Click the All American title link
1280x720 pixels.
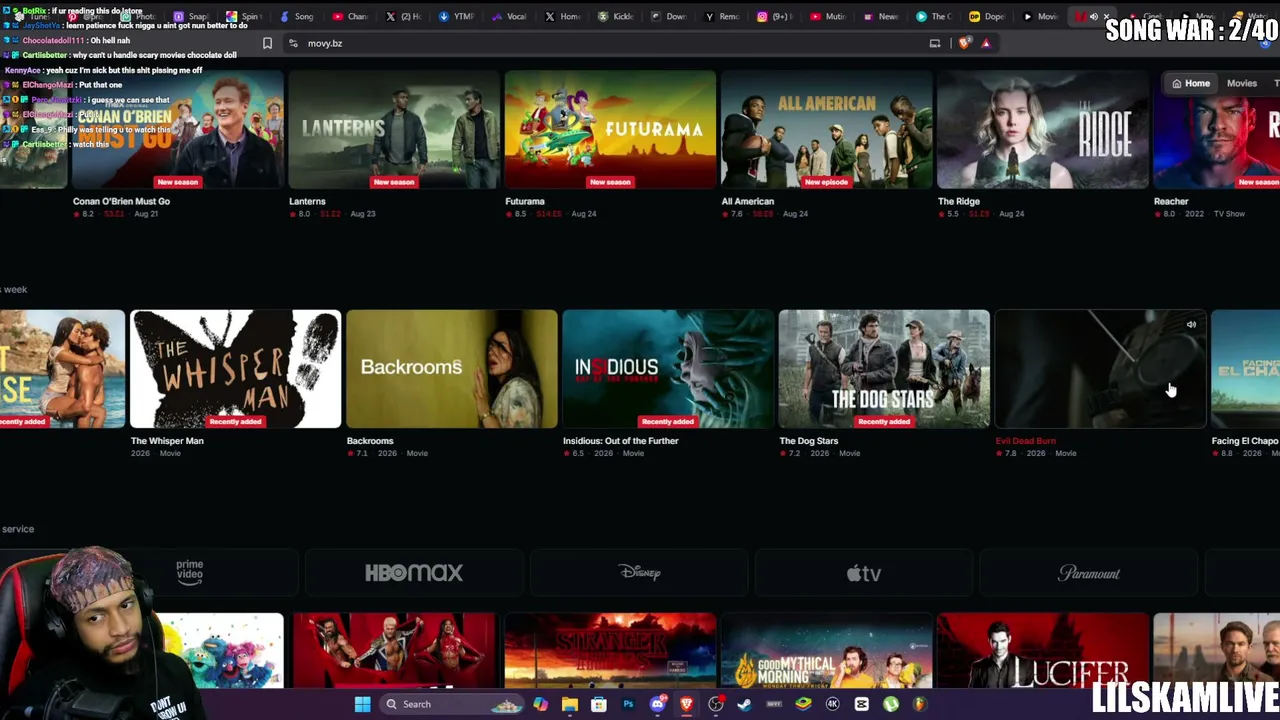[x=748, y=201]
